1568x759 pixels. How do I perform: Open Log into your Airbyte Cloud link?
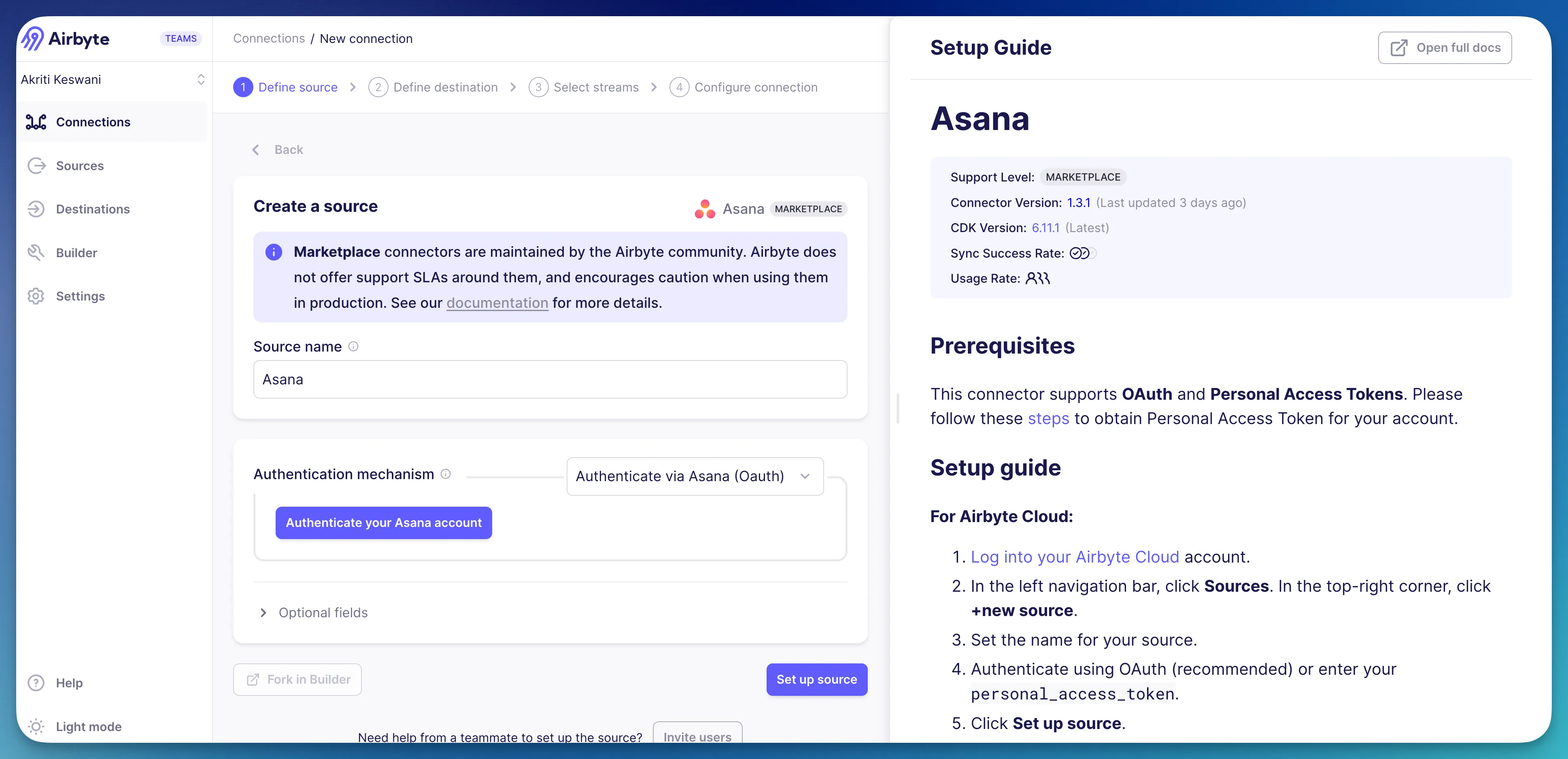point(1074,557)
